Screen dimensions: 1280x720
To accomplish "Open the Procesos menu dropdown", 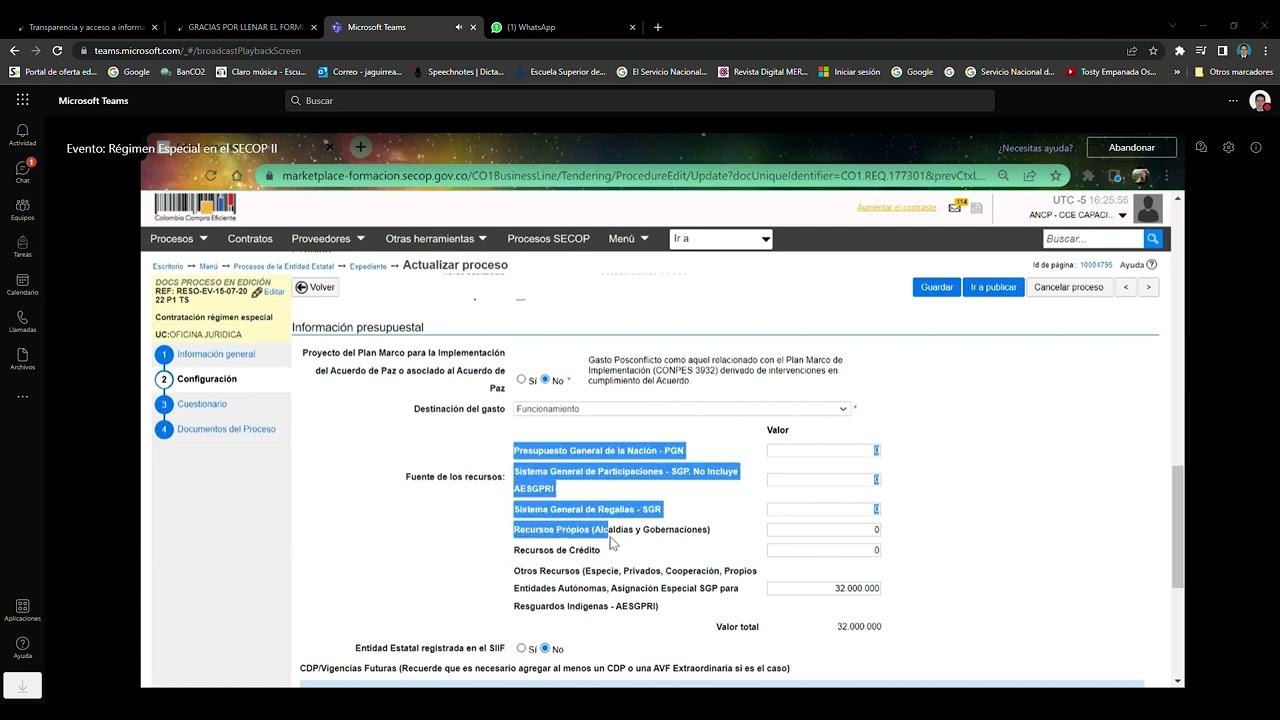I will [179, 239].
